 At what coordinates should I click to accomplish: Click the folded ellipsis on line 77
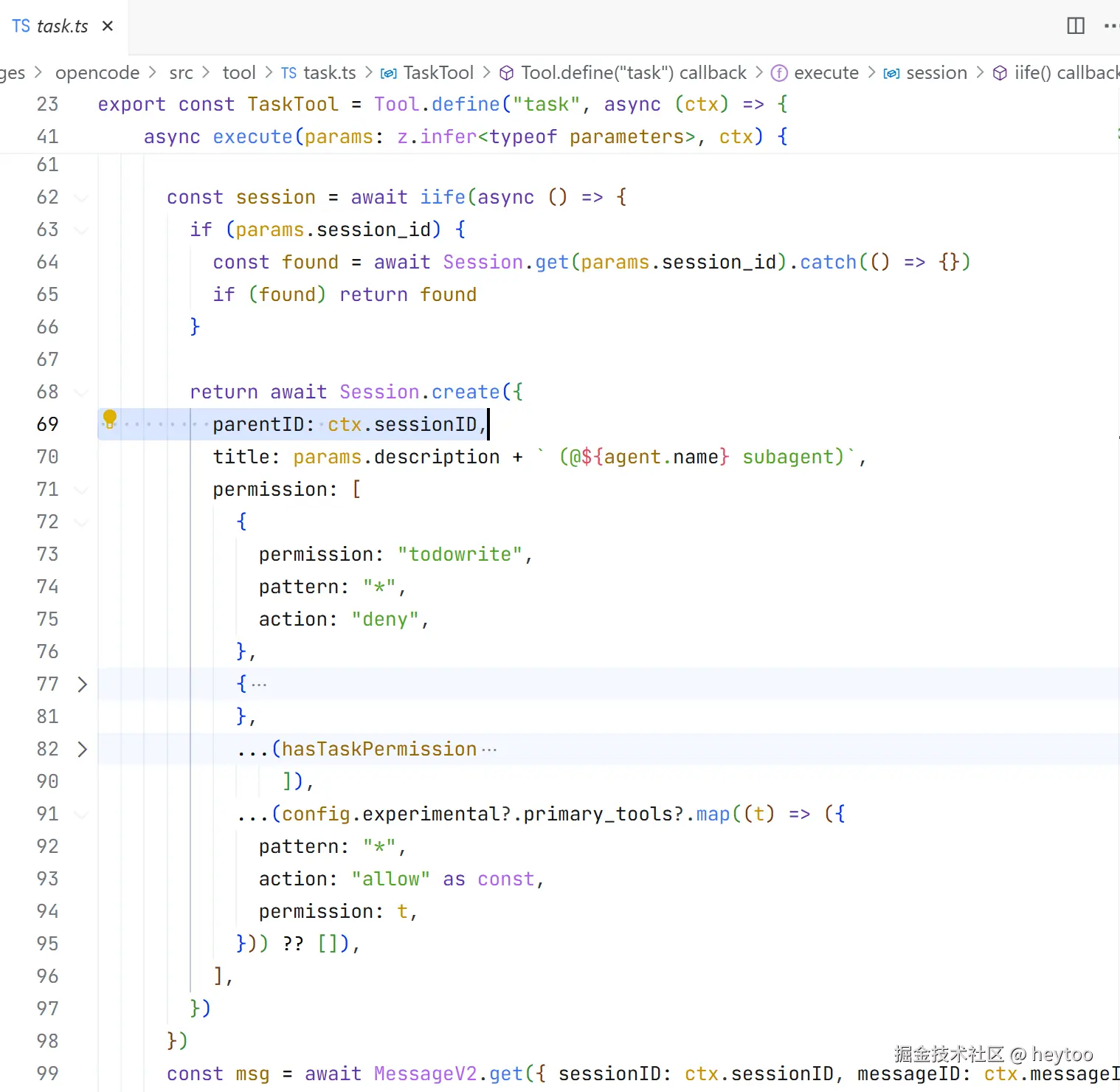click(x=259, y=684)
